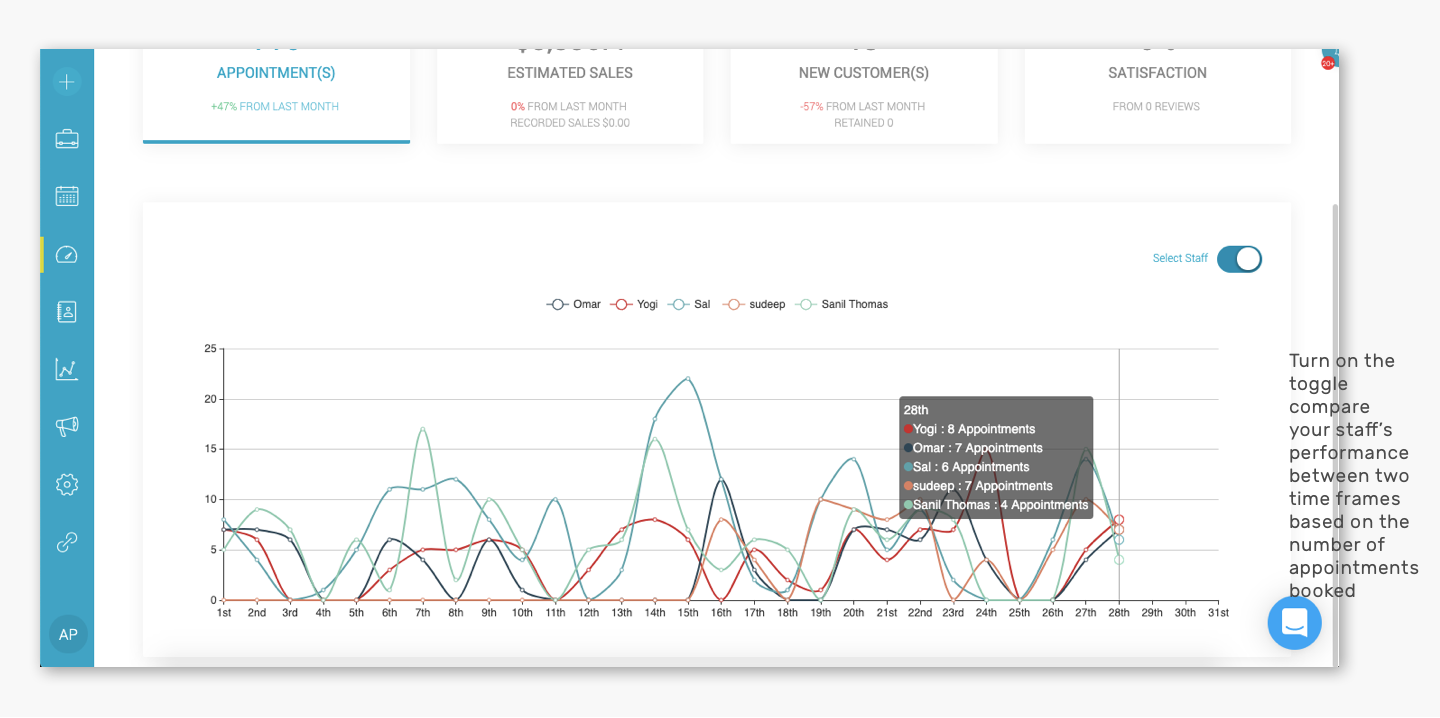
Task: Click the 31st x-axis label
Action: (1218, 613)
